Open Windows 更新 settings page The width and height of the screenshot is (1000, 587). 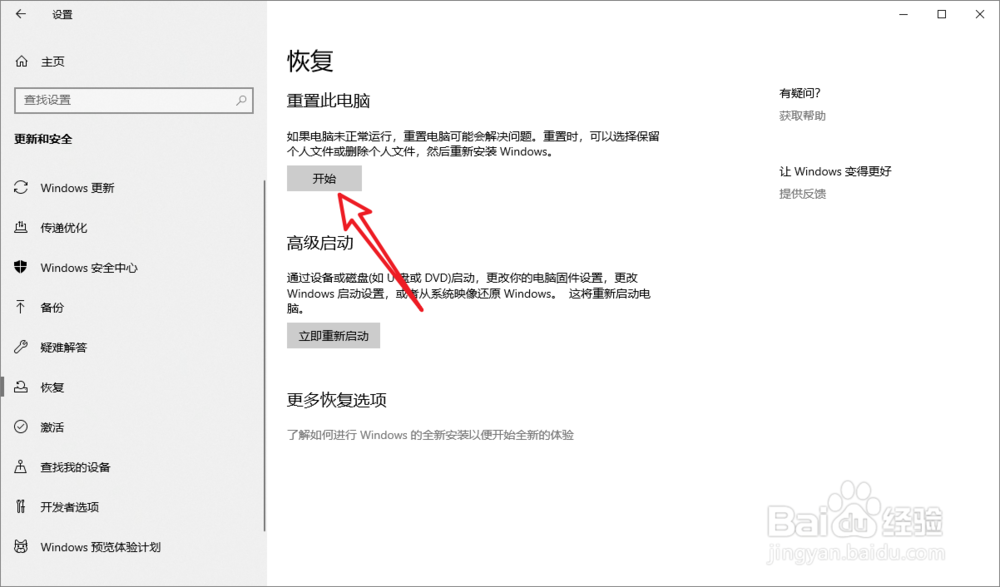pyautogui.click(x=77, y=188)
